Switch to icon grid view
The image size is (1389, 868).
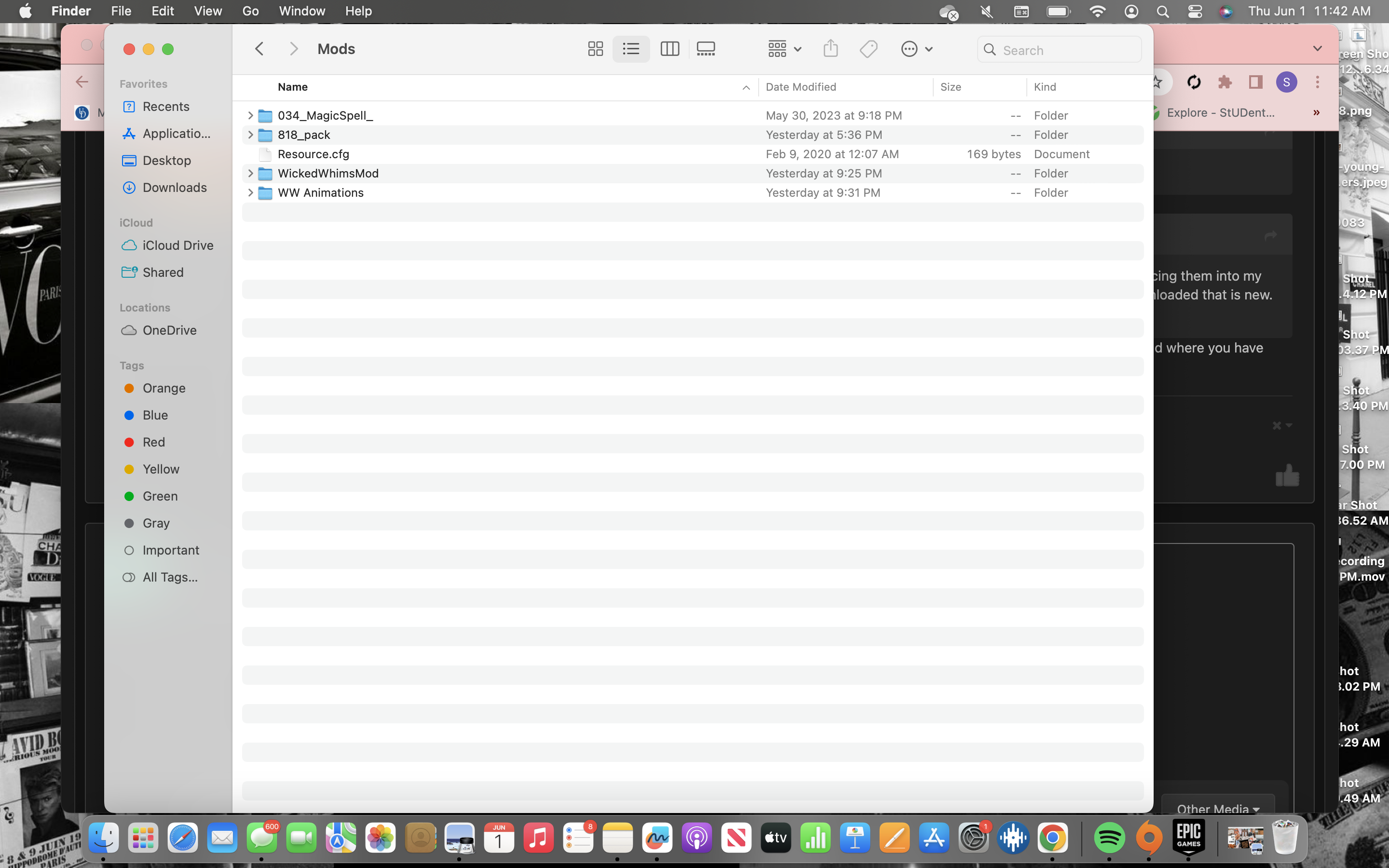(x=595, y=49)
